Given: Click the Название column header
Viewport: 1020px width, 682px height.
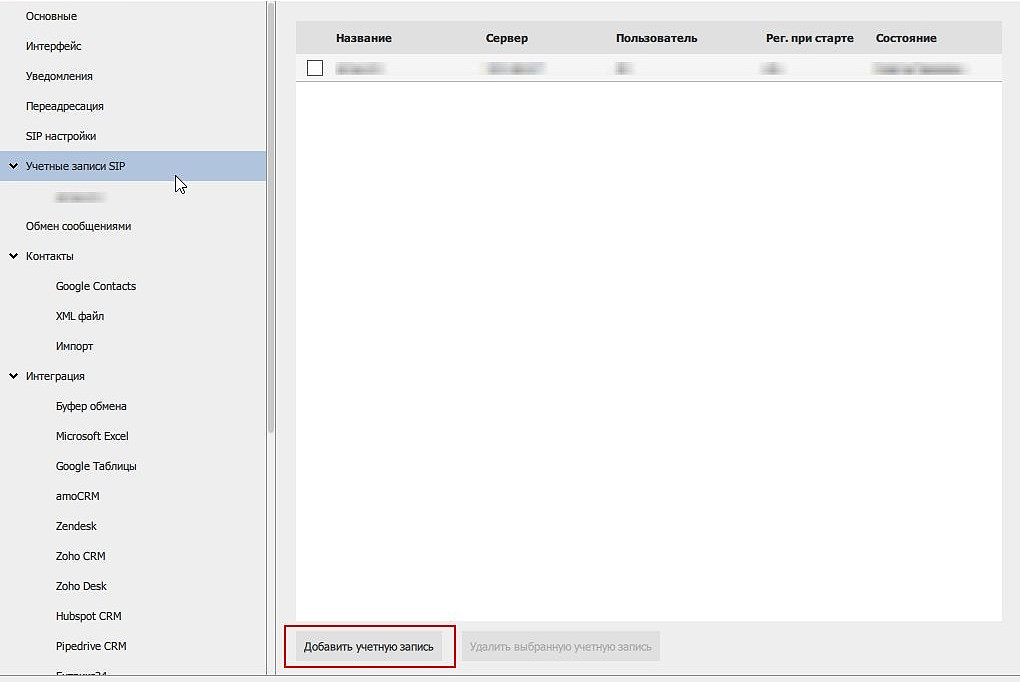Looking at the screenshot, I should 364,38.
